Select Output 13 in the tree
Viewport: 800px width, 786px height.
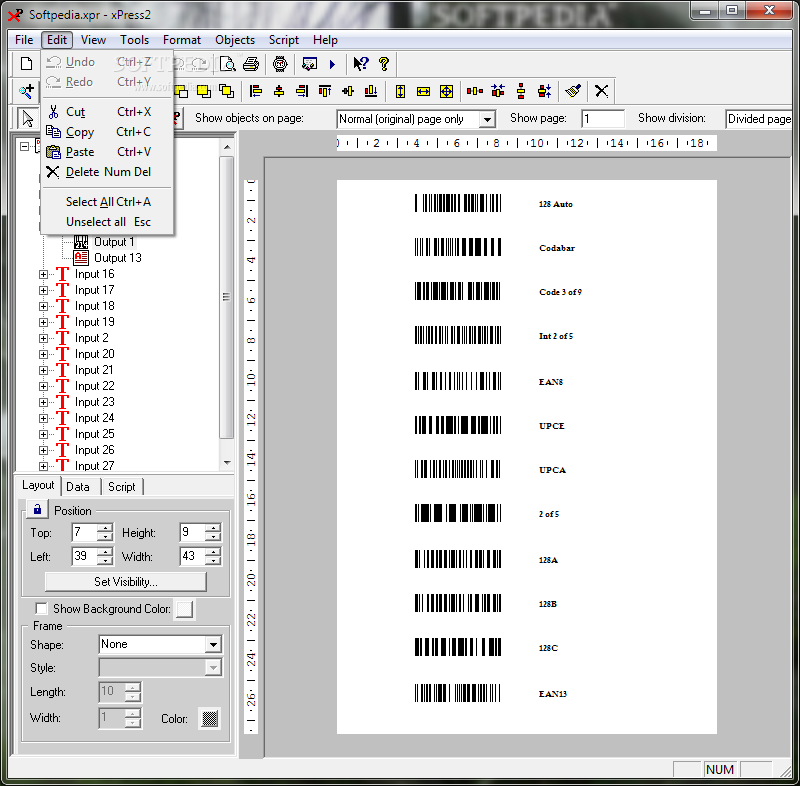117,258
